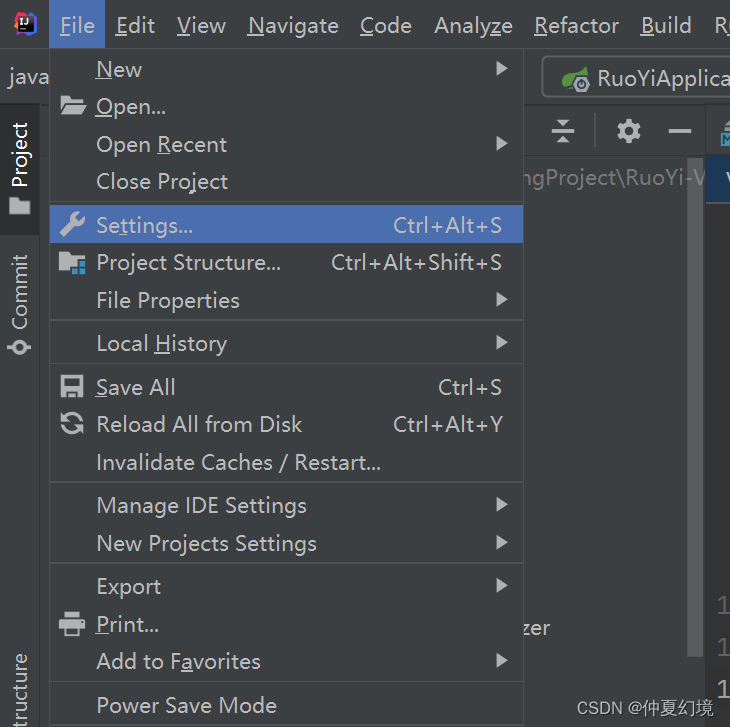Click the IntelliJ IDEA logo icon
The width and height of the screenshot is (730, 727).
click(25, 24)
